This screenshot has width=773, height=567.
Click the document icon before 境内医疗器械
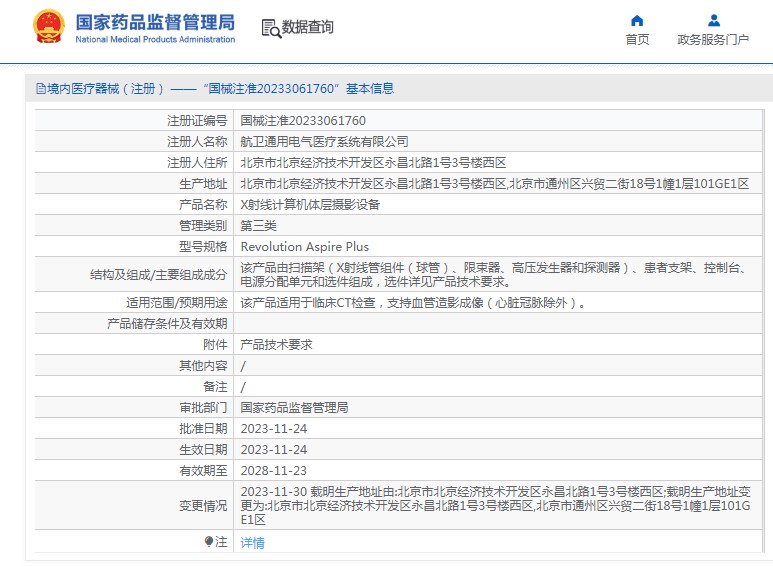40,89
